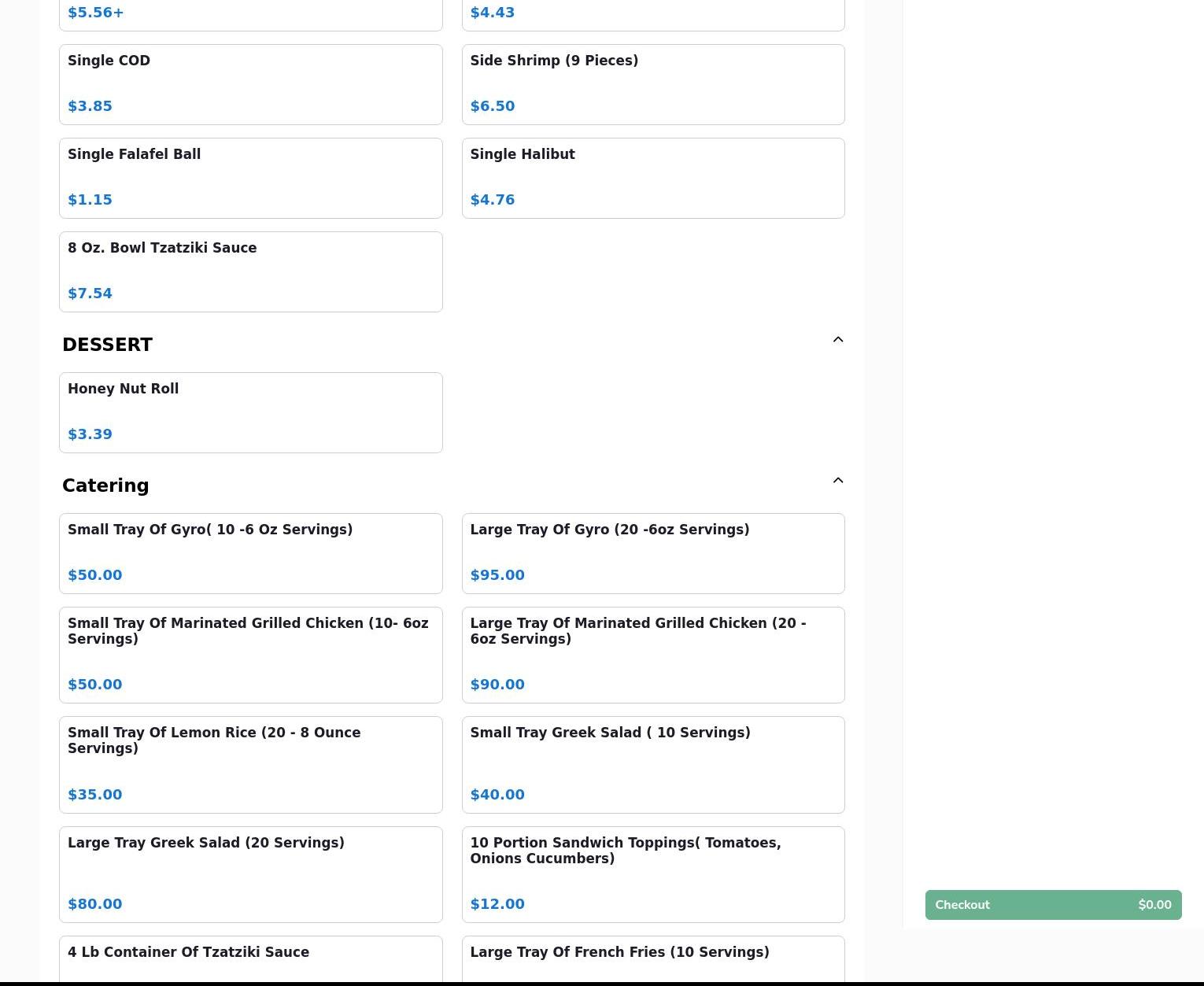Viewport: 1204px width, 986px height.
Task: Select 4 Lb Container Of Tzatziki Sauce
Action: point(250,958)
